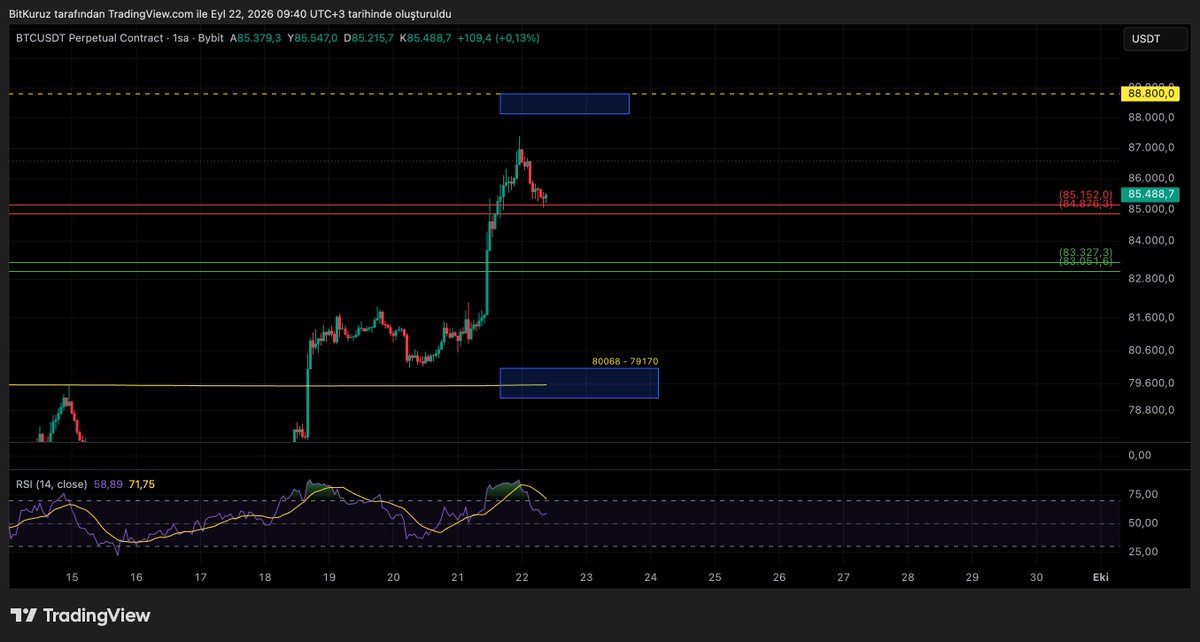Click 81.600,0 on the price axis

tap(1150, 318)
